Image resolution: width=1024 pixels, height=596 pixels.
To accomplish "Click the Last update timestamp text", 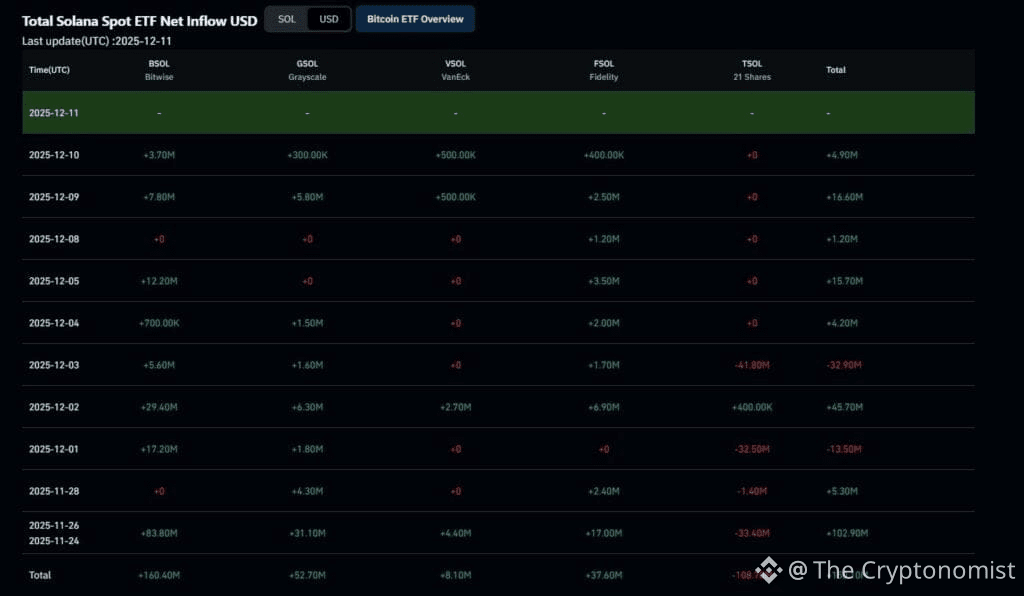I will tap(96, 41).
